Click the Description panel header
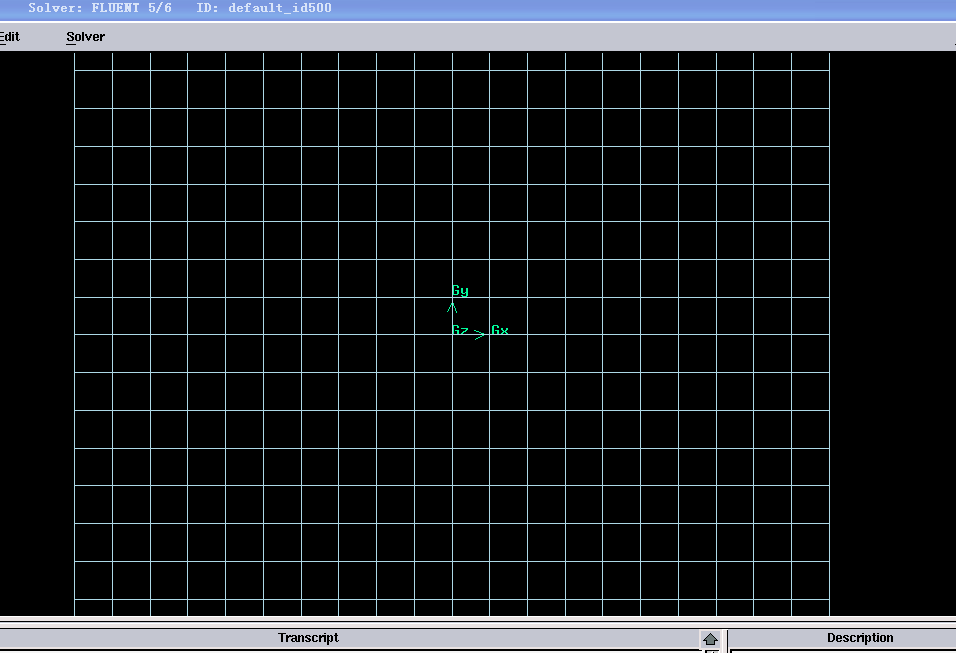 point(859,638)
